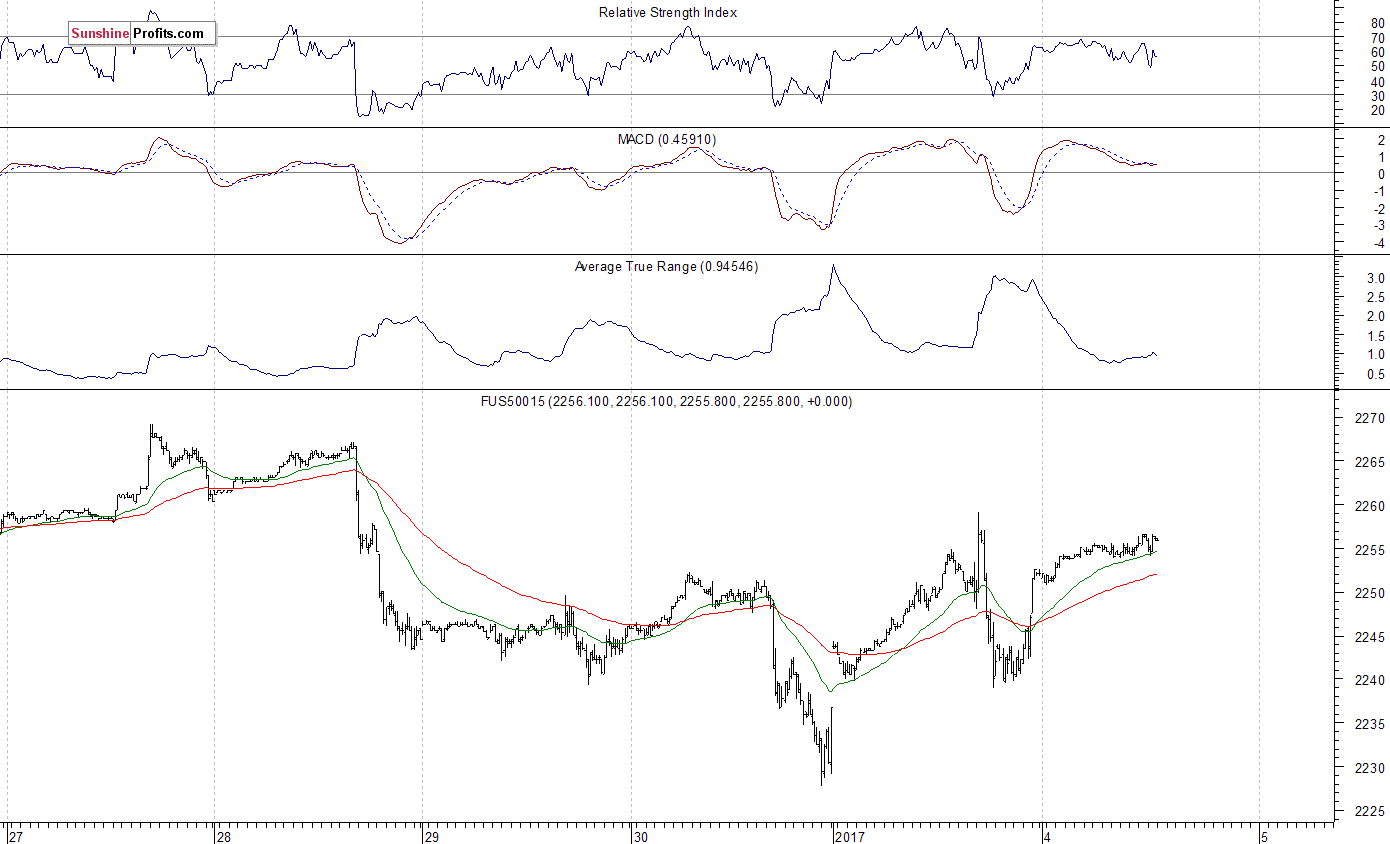The image size is (1390, 844).
Task: Click the 2265 price axis label
Action: (x=1371, y=463)
